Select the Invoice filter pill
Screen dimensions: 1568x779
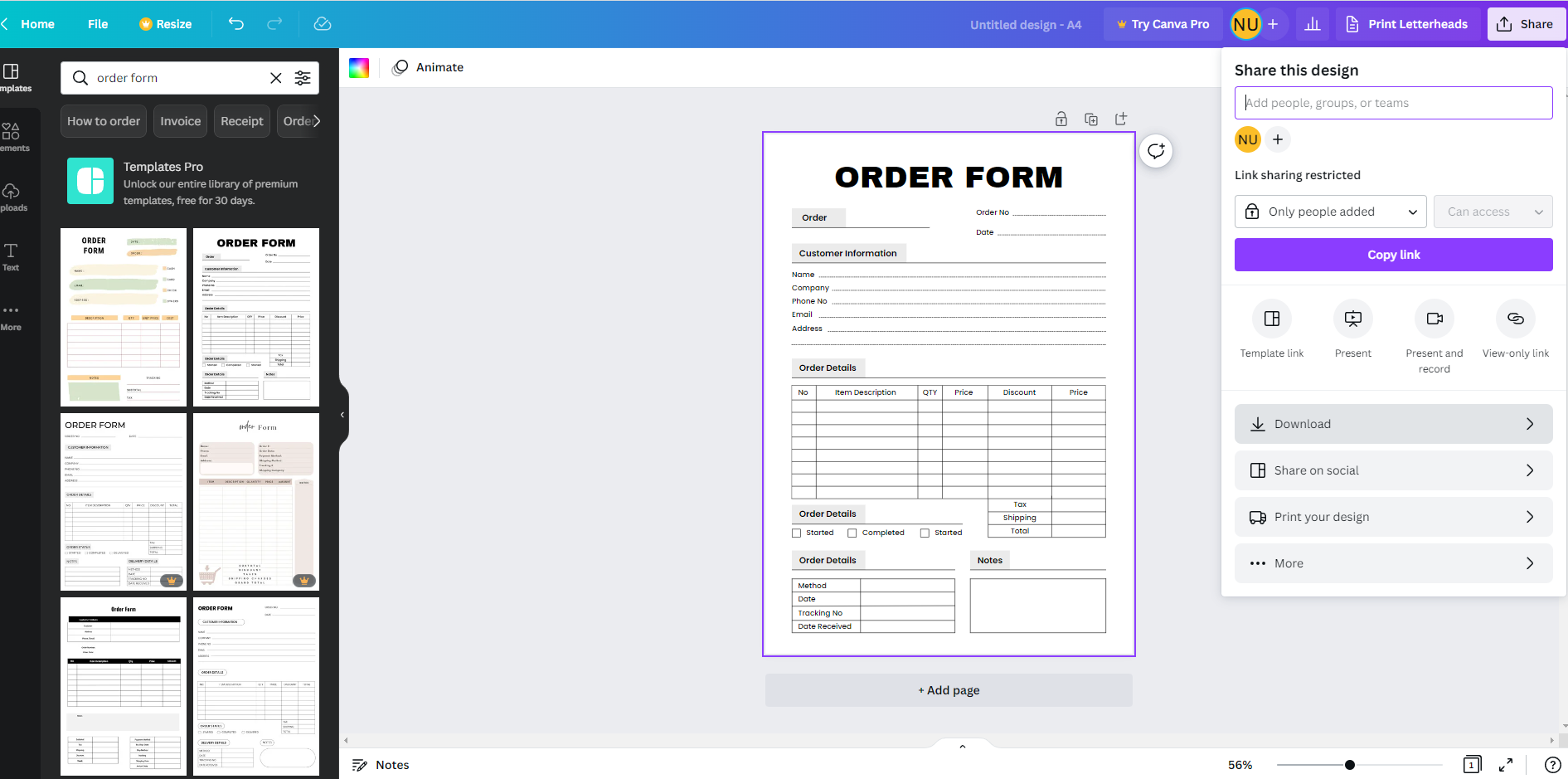coord(180,121)
